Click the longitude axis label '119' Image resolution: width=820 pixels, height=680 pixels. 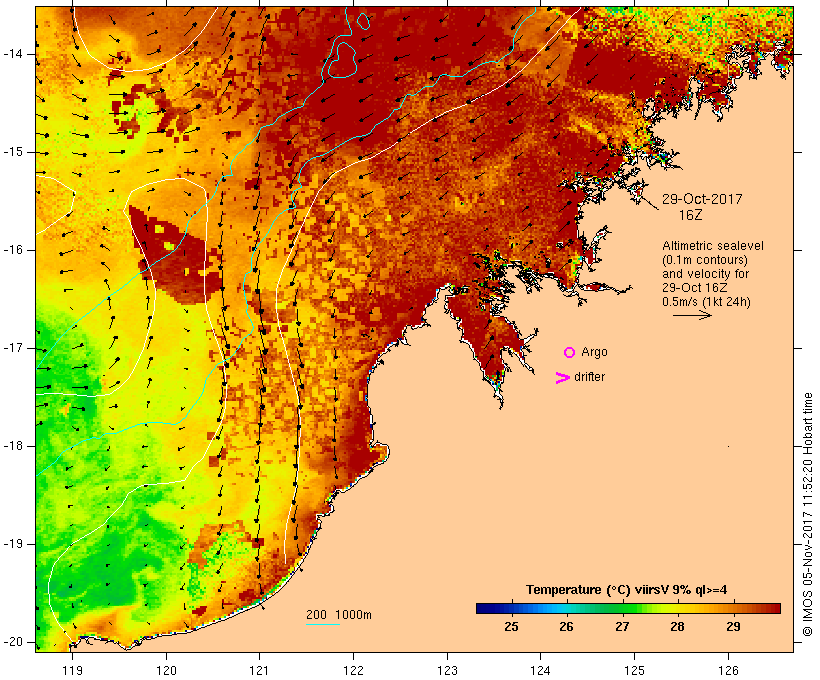tap(72, 671)
